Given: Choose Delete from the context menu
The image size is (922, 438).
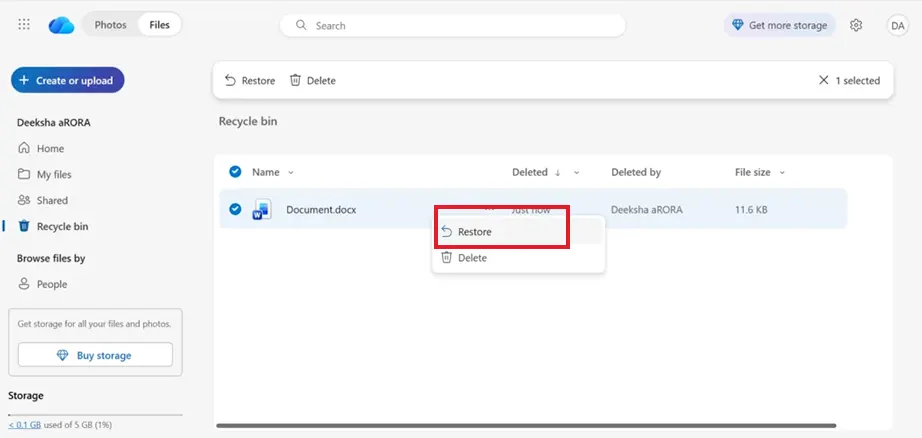Looking at the screenshot, I should (x=517, y=258).
